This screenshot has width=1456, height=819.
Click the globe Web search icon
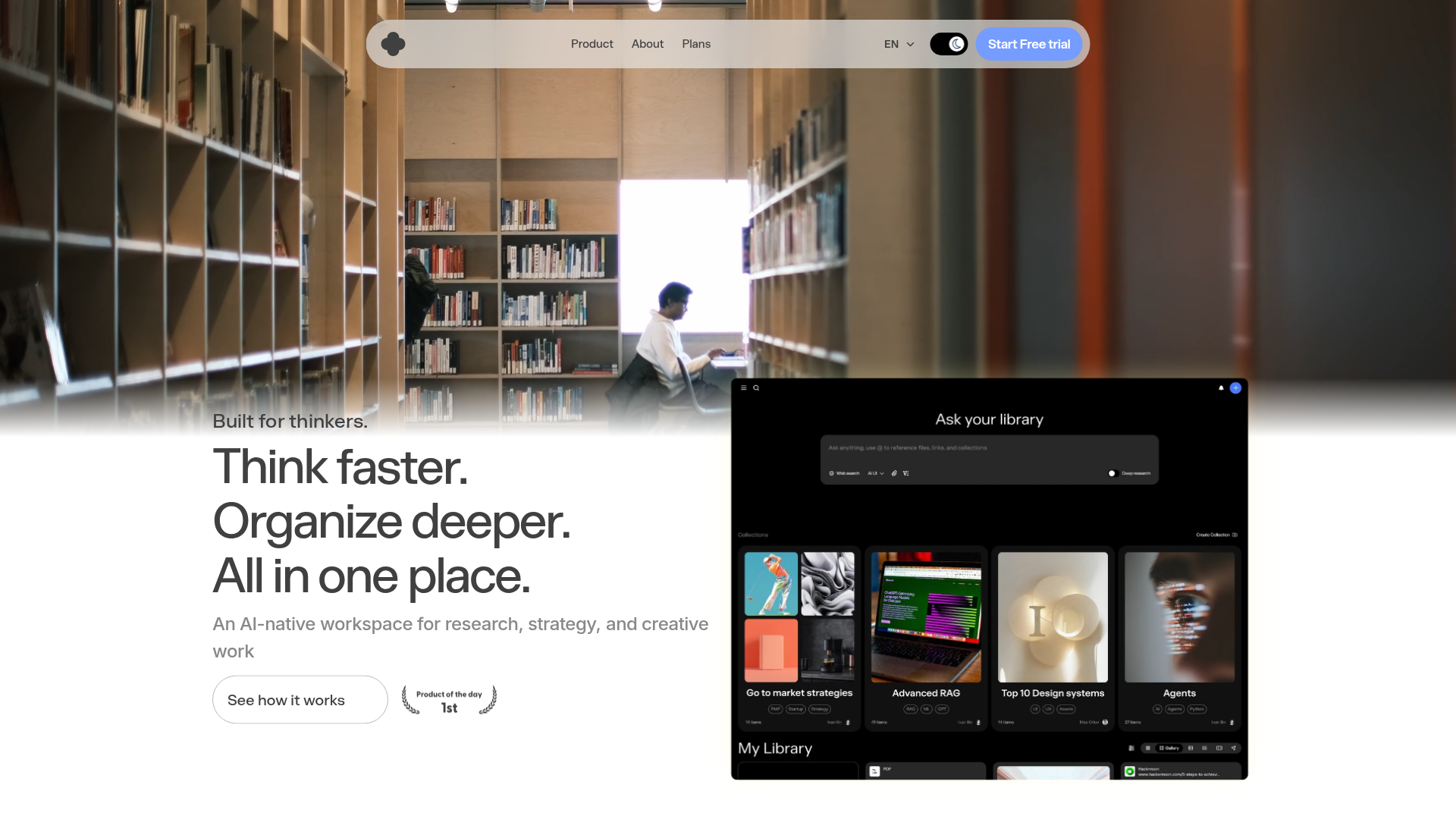pyautogui.click(x=832, y=473)
